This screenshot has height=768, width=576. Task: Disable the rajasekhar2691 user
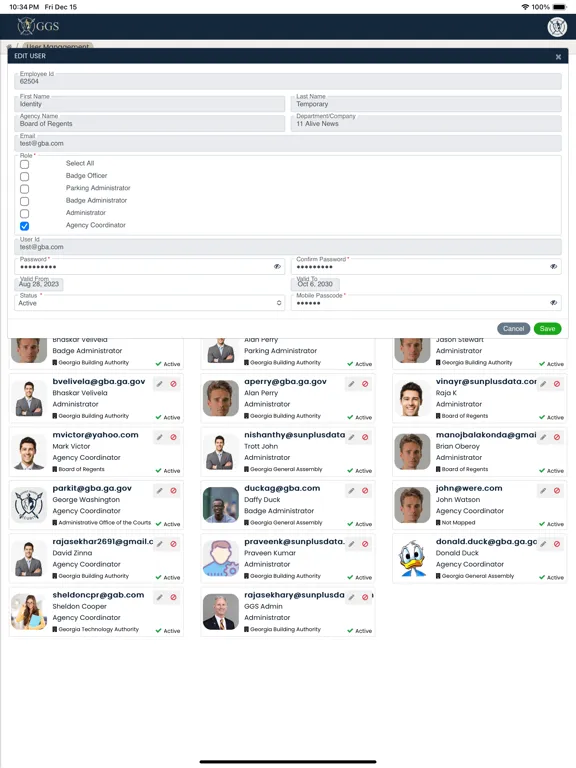point(173,544)
